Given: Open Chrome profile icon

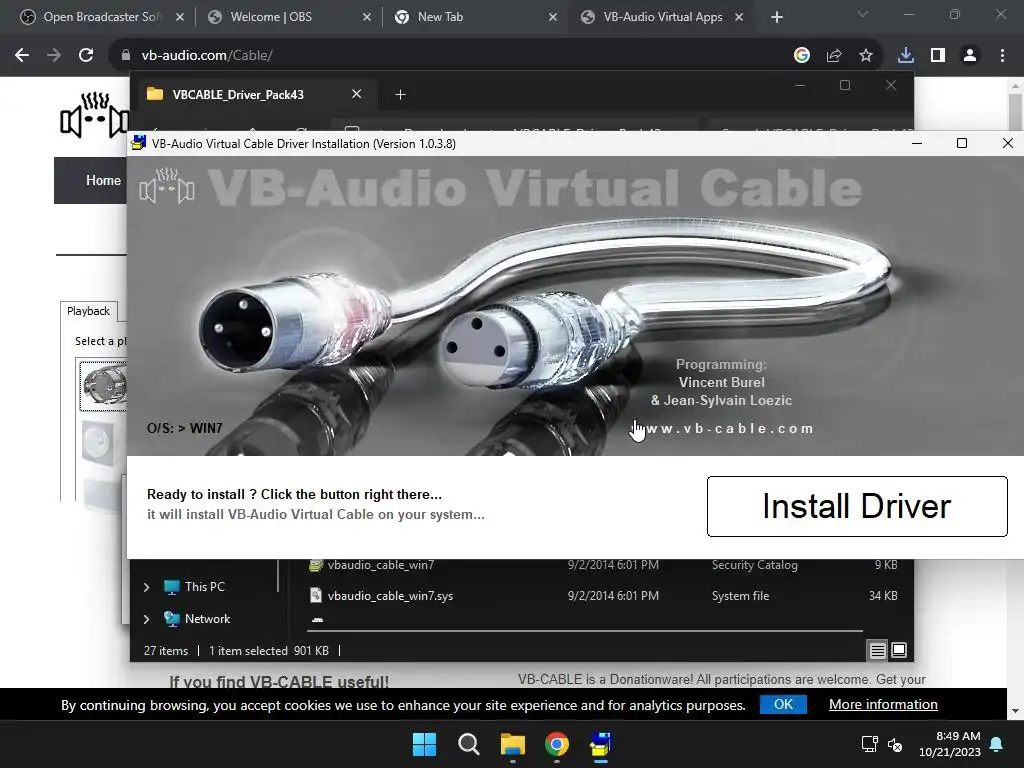Looking at the screenshot, I should [970, 56].
